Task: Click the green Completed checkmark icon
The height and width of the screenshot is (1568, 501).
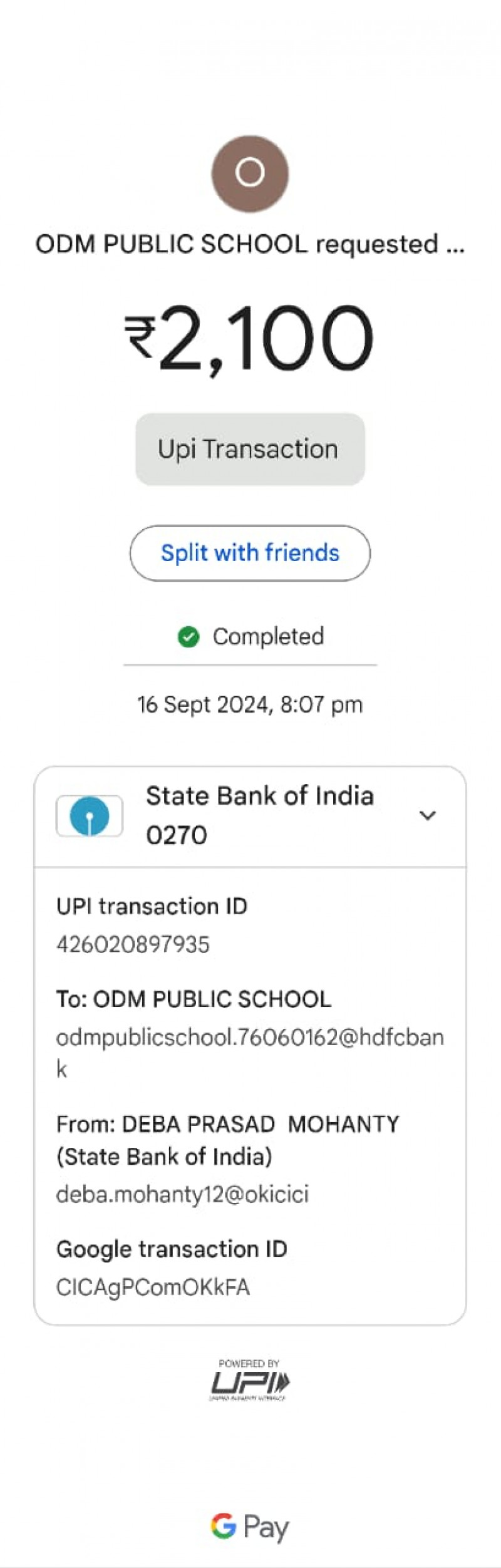Action: tap(188, 637)
